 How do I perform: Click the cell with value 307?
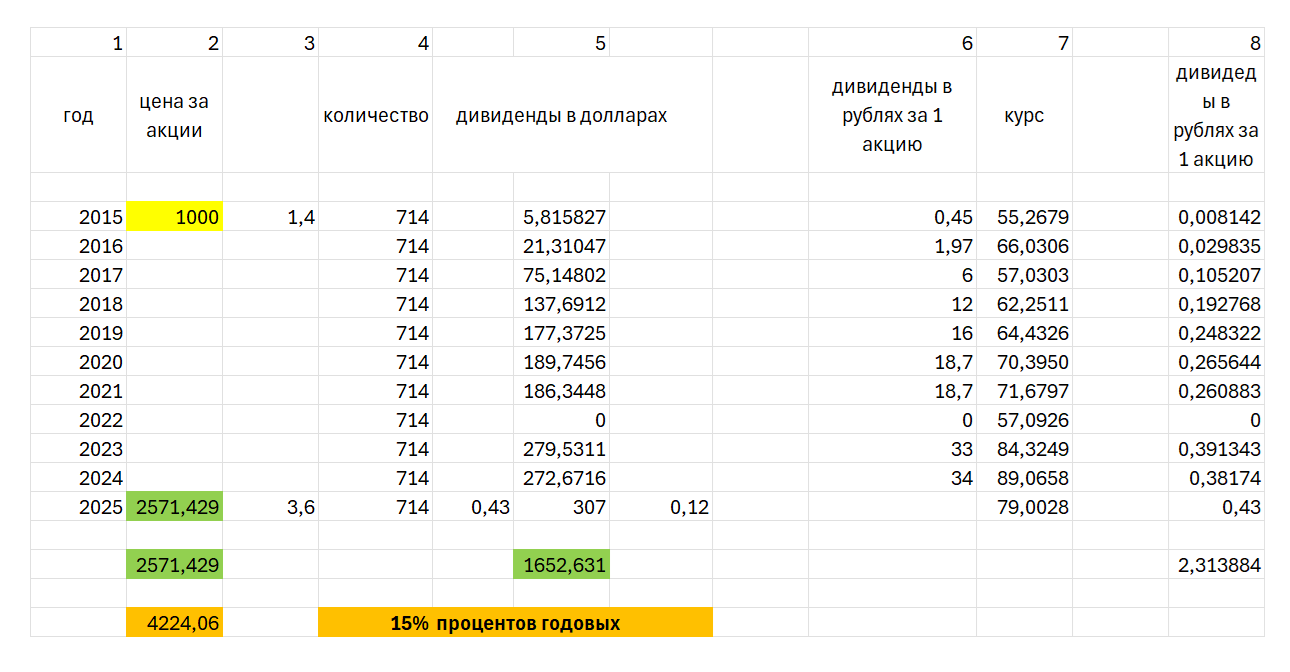point(561,507)
